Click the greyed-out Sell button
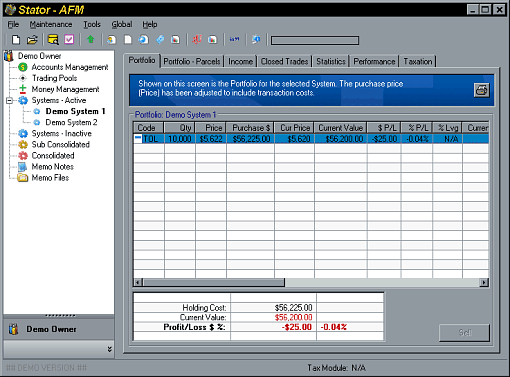 click(464, 333)
